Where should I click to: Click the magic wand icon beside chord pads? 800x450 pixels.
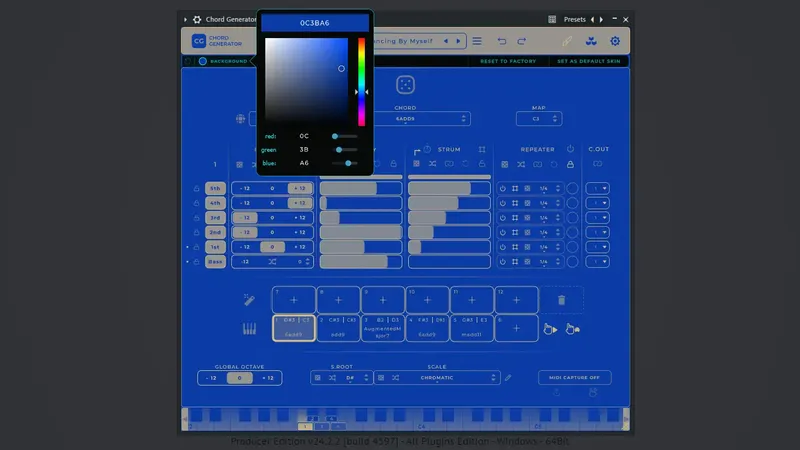click(x=249, y=299)
